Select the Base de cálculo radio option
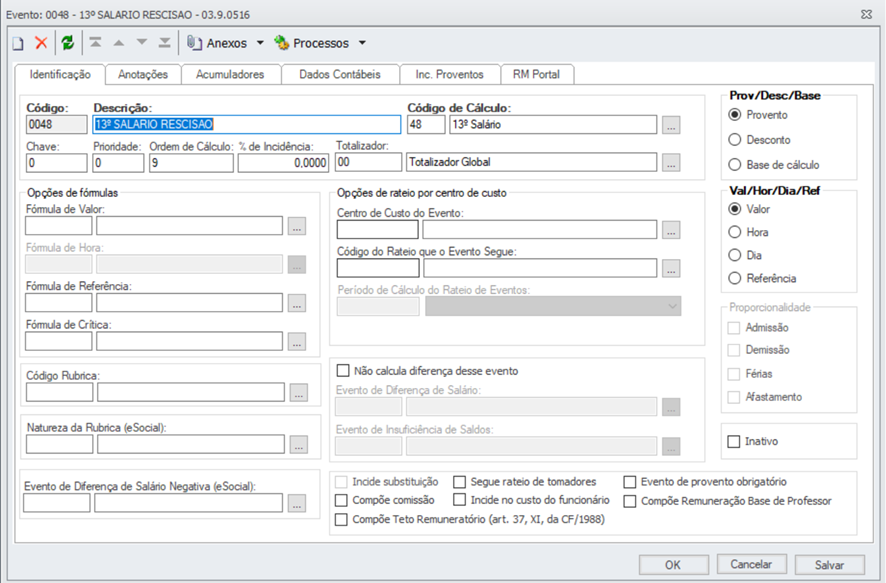The width and height of the screenshot is (886, 583). point(735,165)
